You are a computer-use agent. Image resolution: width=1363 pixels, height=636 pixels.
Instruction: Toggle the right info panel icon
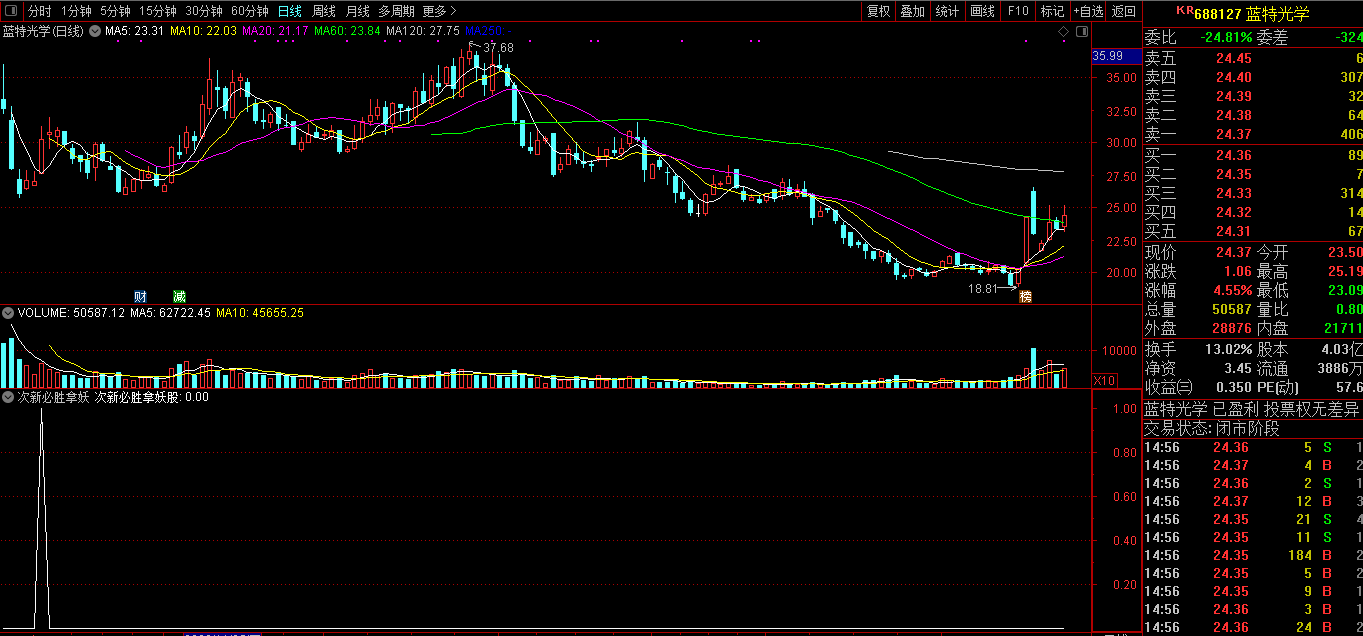point(1081,33)
